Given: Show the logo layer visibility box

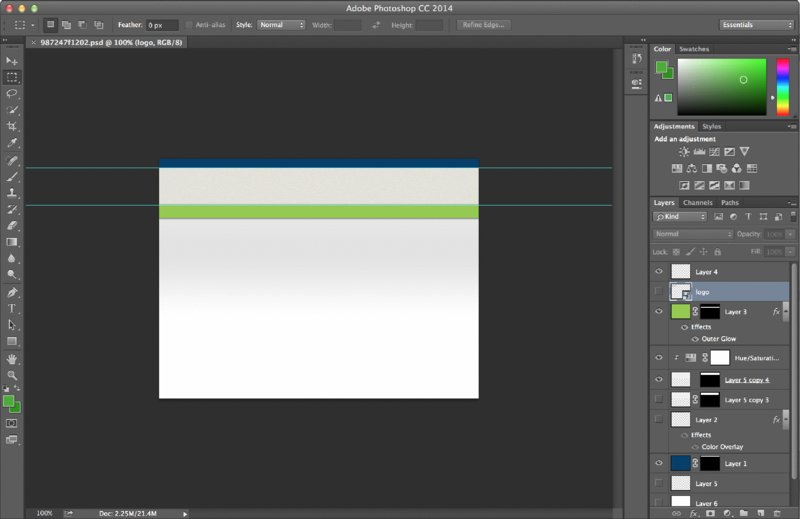Looking at the screenshot, I should pos(658,291).
